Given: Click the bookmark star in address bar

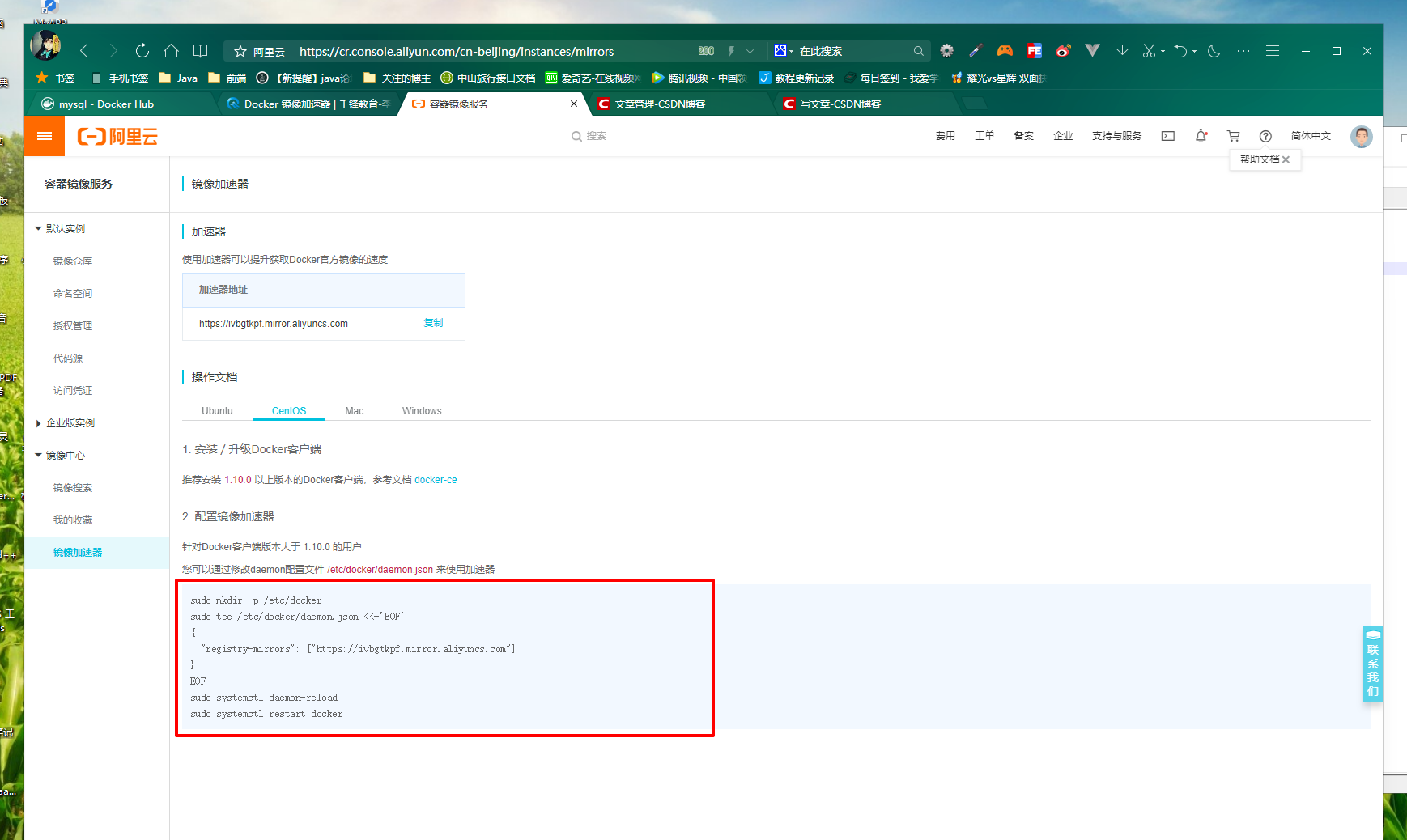Looking at the screenshot, I should 240,51.
